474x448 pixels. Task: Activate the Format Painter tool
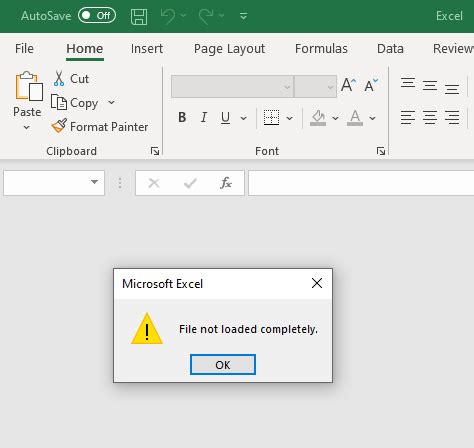(100, 127)
